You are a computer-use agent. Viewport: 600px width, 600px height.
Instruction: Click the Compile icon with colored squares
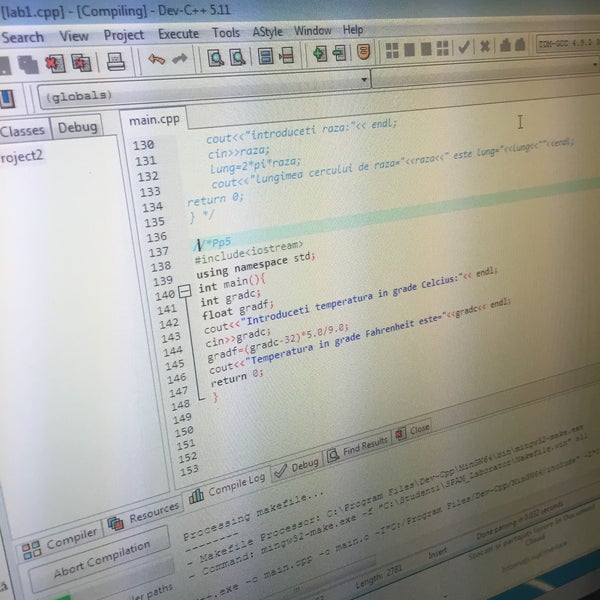393,50
